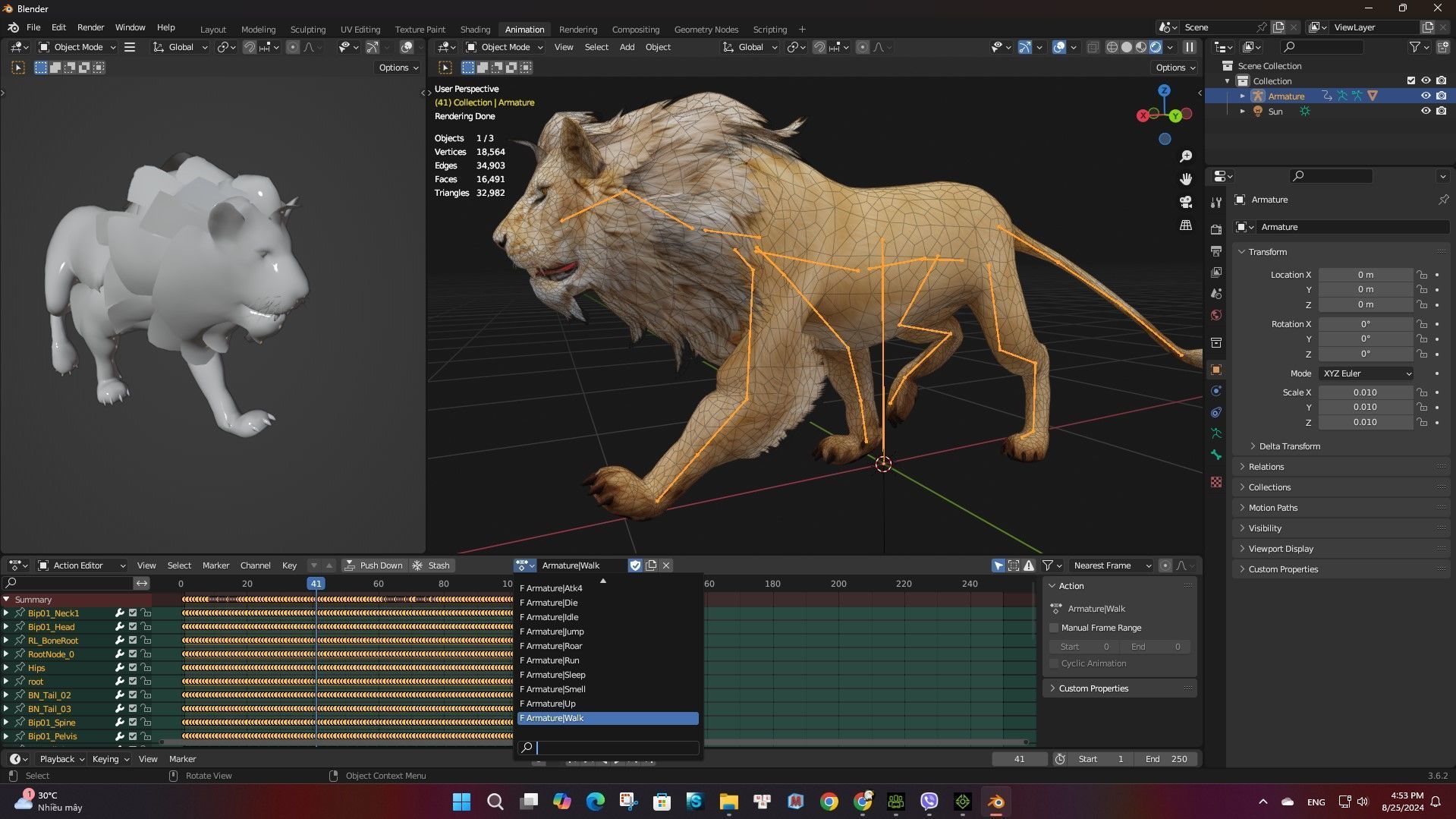Create new action copy icon
1456x819 pixels.
(651, 565)
